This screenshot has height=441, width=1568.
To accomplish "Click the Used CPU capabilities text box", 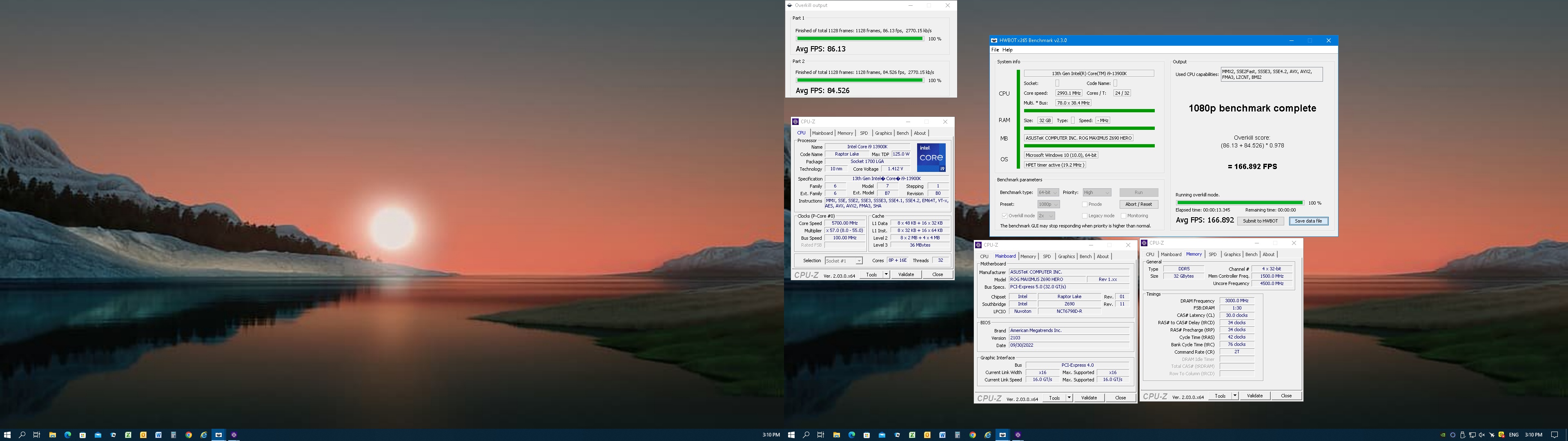I will [1271, 74].
